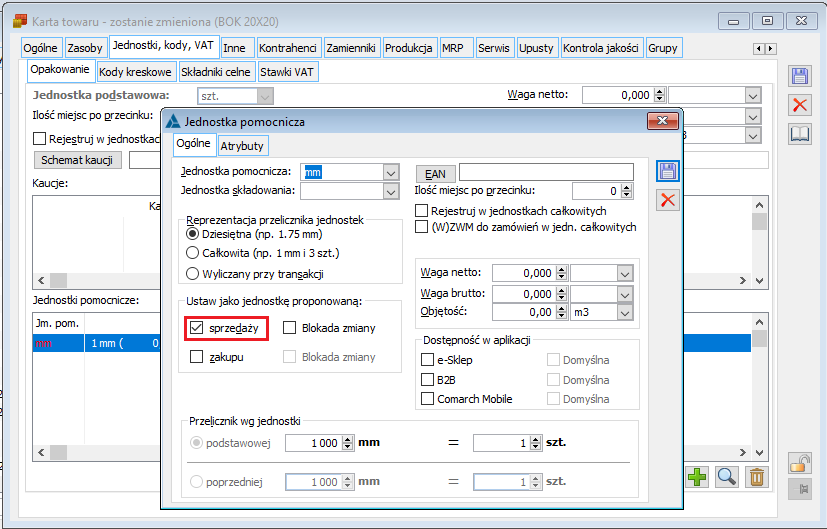Click the magnifier preview icon
Viewport: 827px width, 529px height.
click(727, 478)
